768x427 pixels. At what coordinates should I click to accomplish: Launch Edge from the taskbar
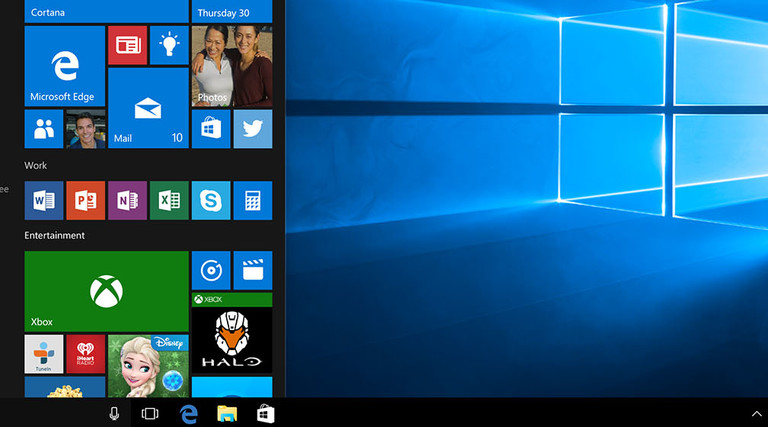[x=189, y=414]
